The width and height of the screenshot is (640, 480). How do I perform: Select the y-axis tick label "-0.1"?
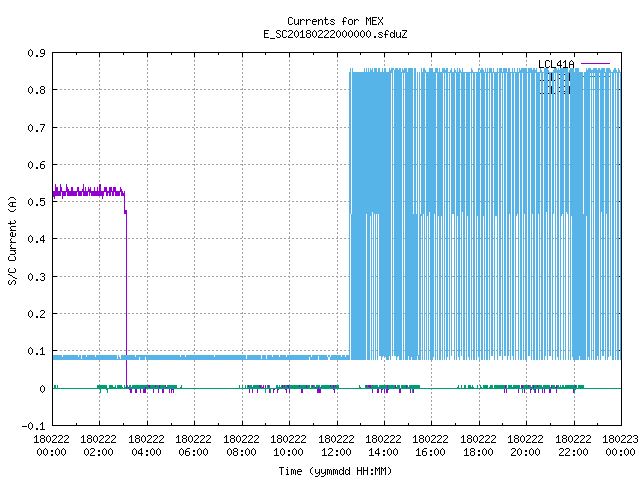pos(33,426)
